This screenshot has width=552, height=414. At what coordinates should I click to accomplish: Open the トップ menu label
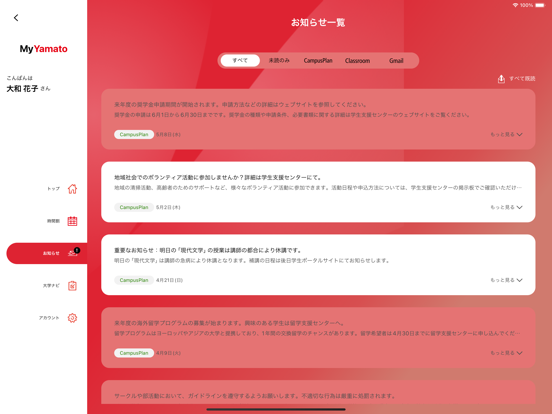pos(54,189)
